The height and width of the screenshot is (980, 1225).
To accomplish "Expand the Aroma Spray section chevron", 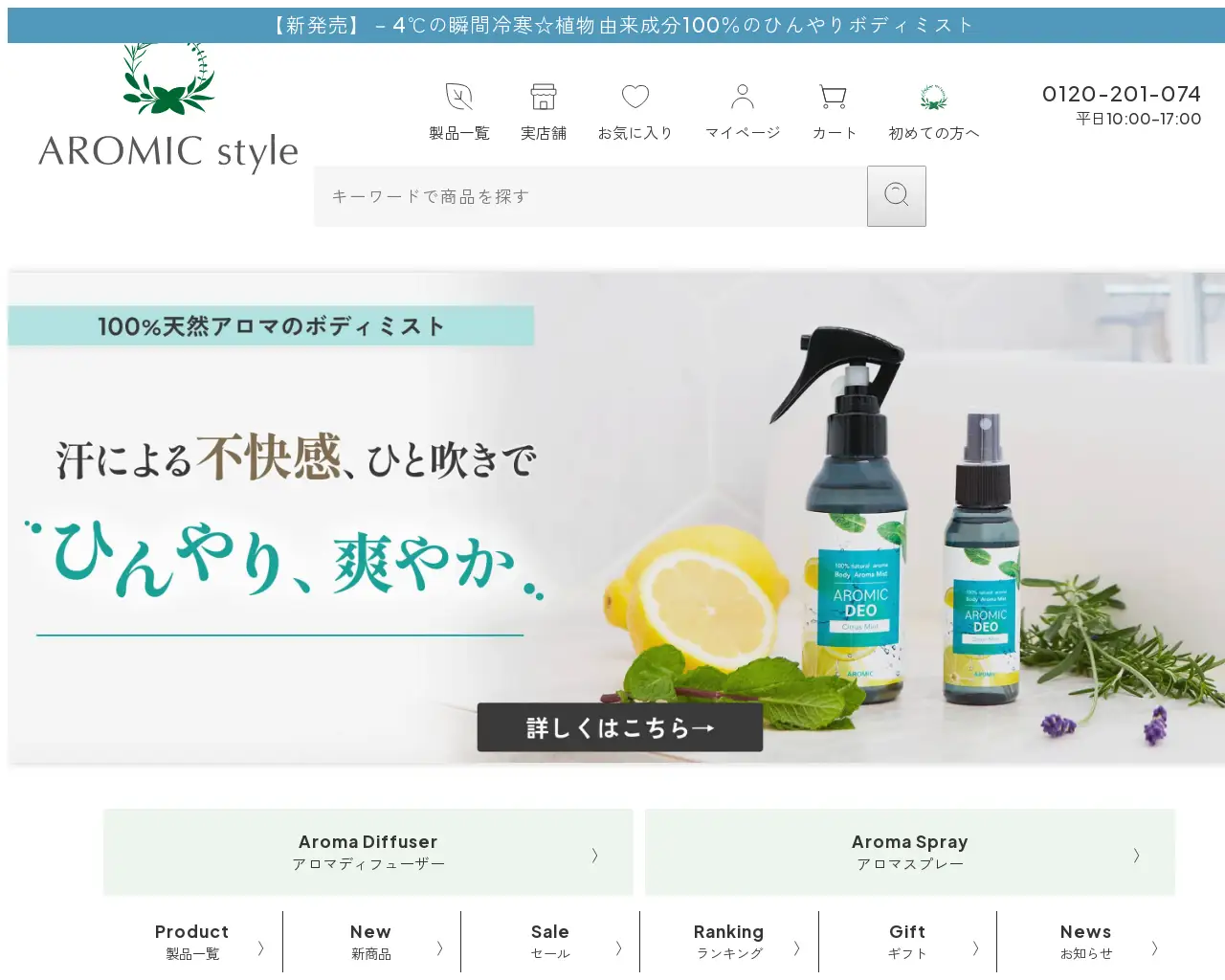I will (x=1135, y=855).
